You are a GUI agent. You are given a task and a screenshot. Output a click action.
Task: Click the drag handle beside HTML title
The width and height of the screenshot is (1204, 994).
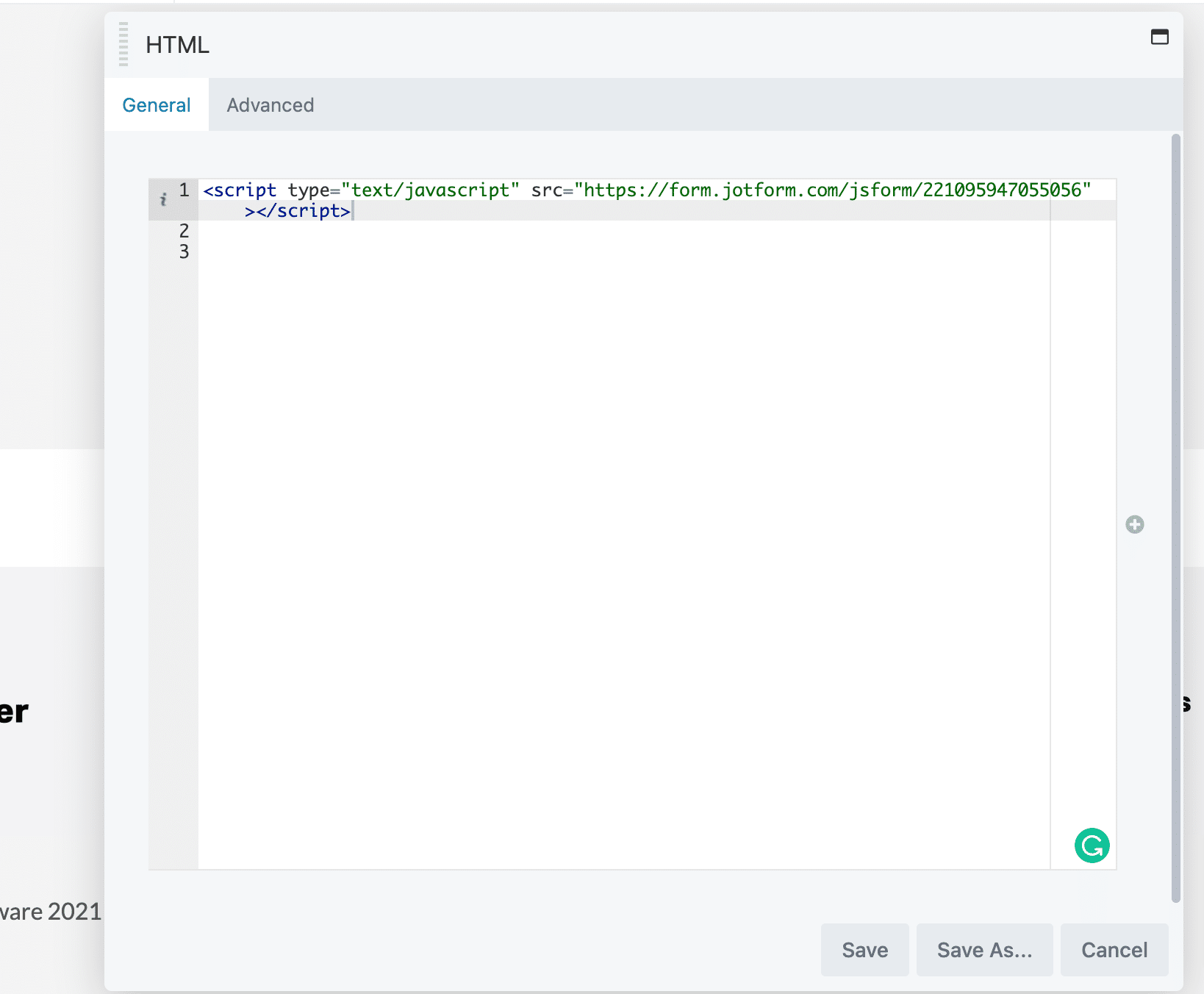point(123,44)
